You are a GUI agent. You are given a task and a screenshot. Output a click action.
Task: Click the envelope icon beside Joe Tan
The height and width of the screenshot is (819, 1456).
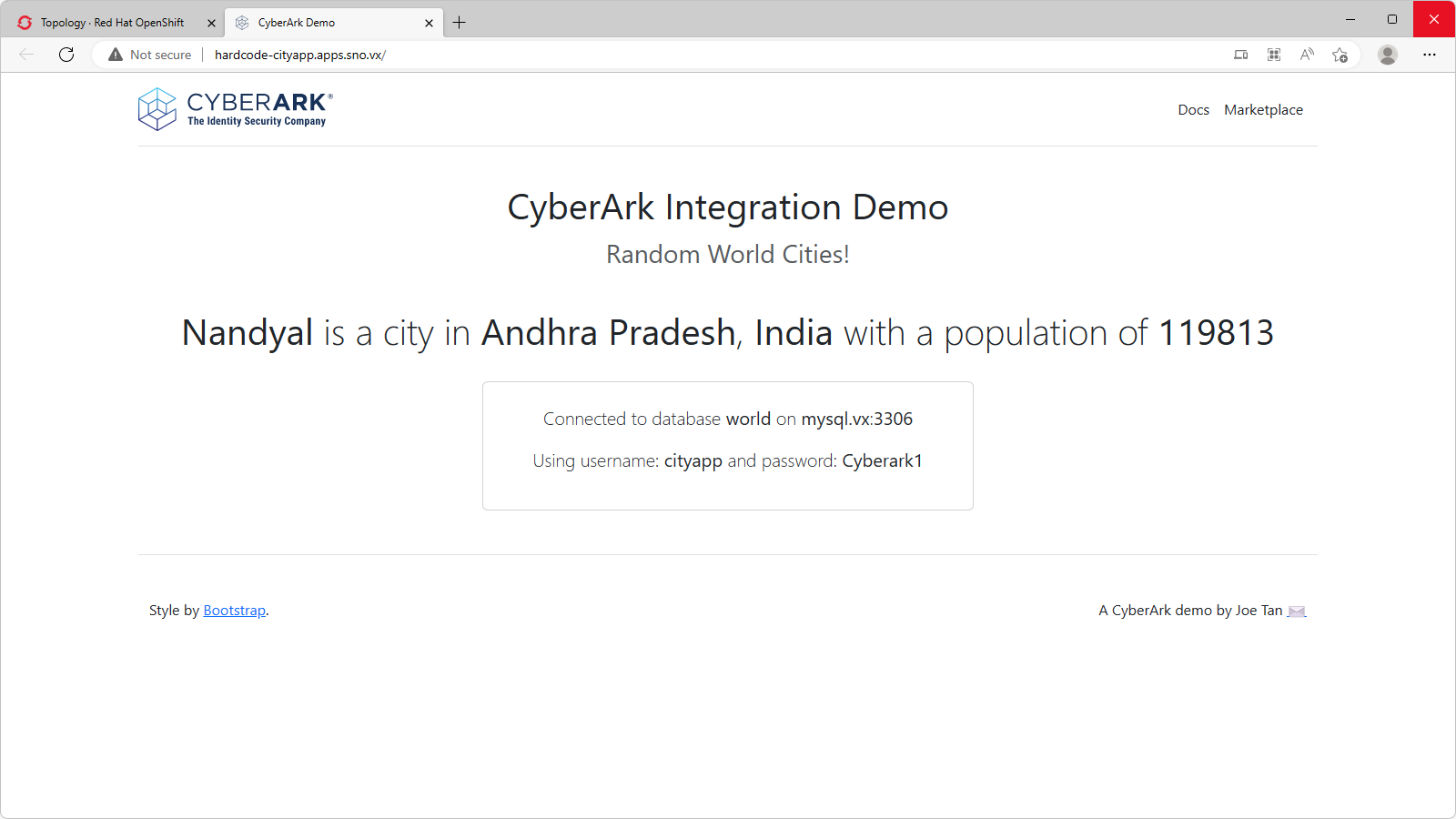pyautogui.click(x=1297, y=611)
